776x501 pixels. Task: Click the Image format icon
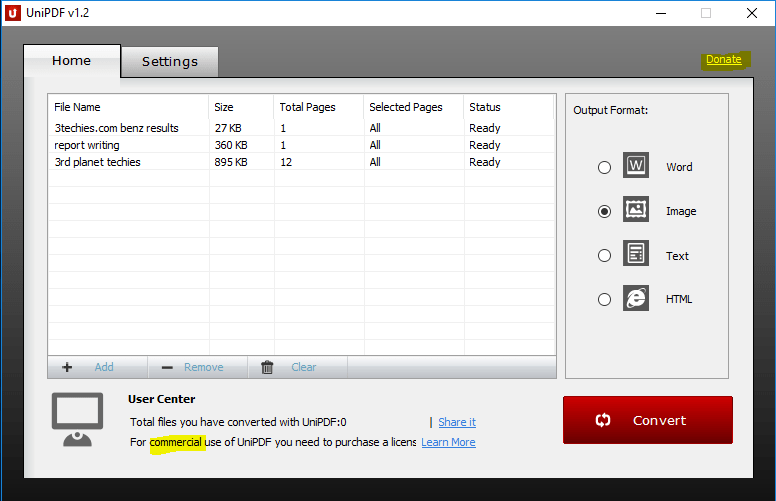coord(635,209)
